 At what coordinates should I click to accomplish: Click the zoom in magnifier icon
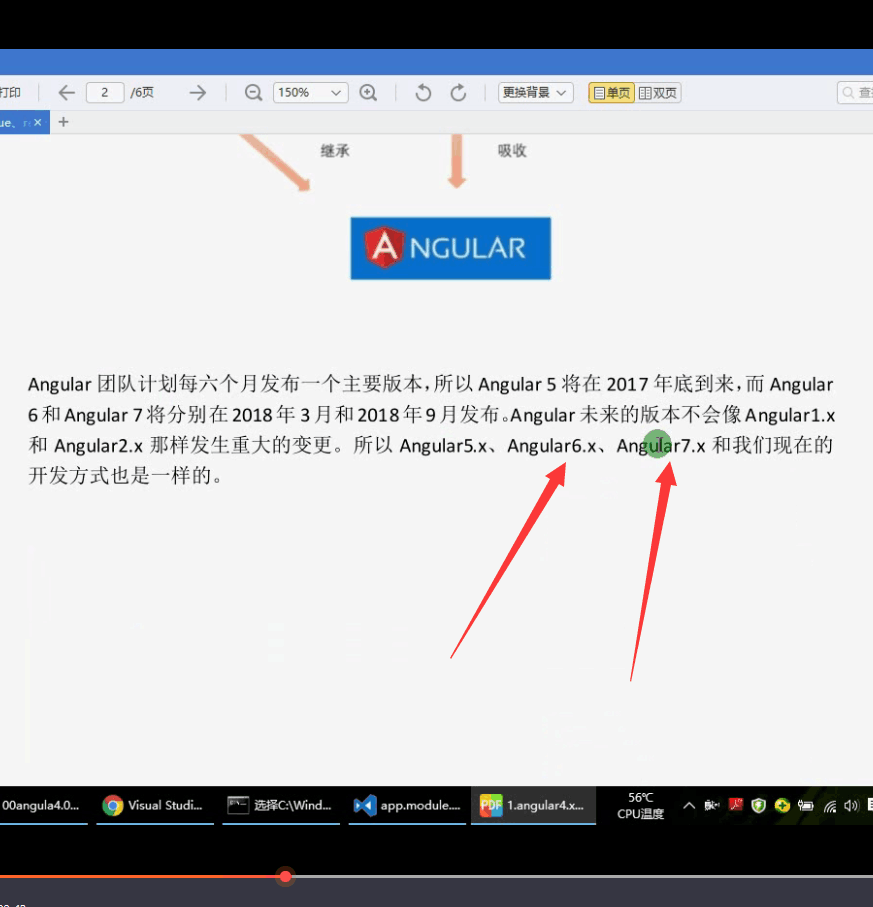[x=369, y=93]
